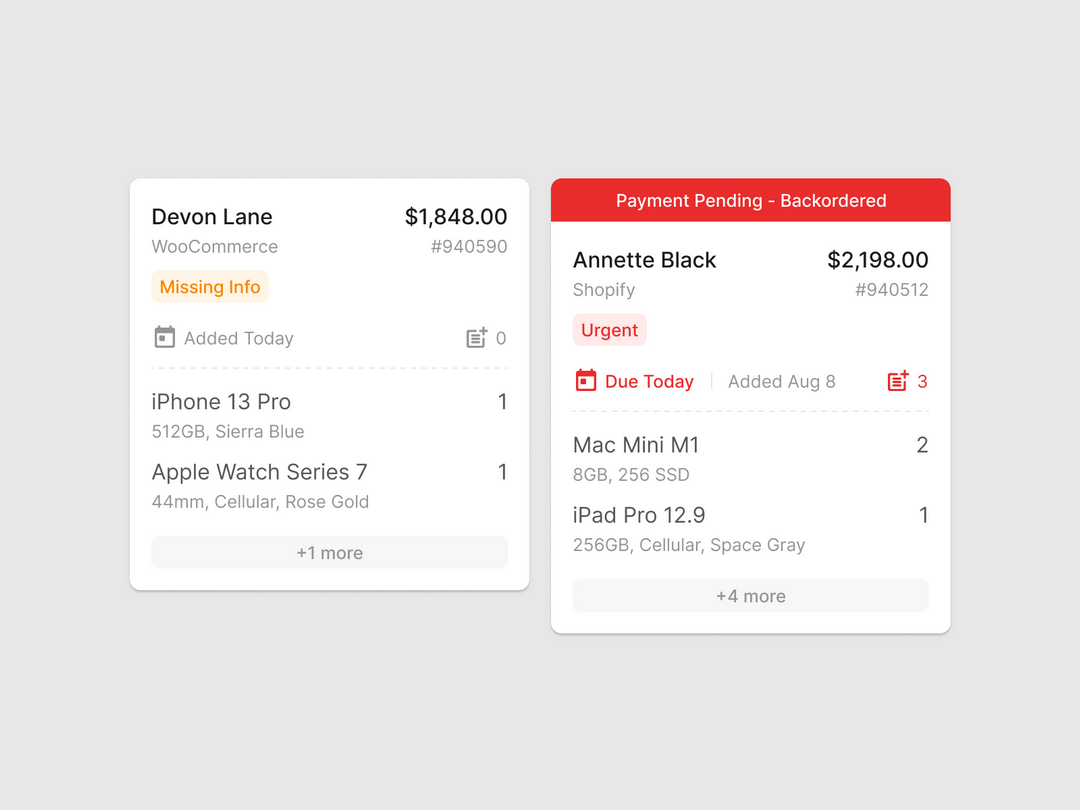Expand Mac Mini M1 line item details
This screenshot has height=810, width=1080.
click(x=636, y=445)
